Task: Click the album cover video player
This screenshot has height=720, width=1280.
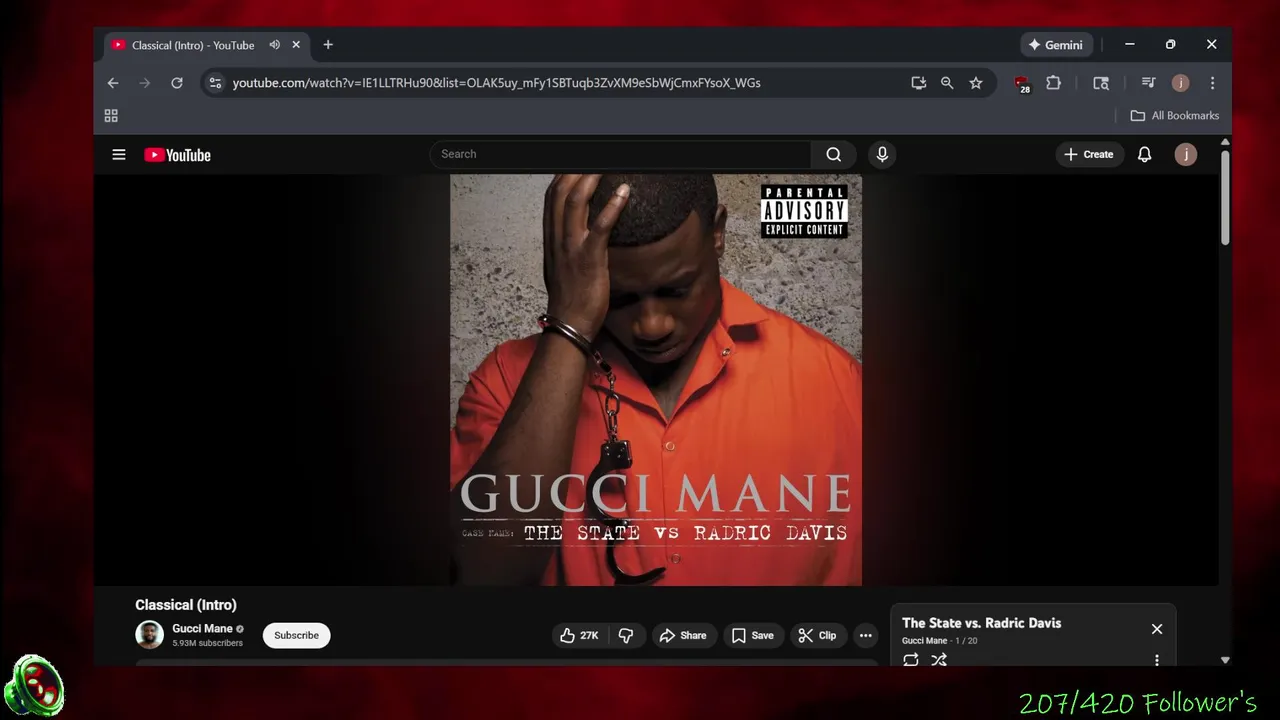Action: [656, 380]
